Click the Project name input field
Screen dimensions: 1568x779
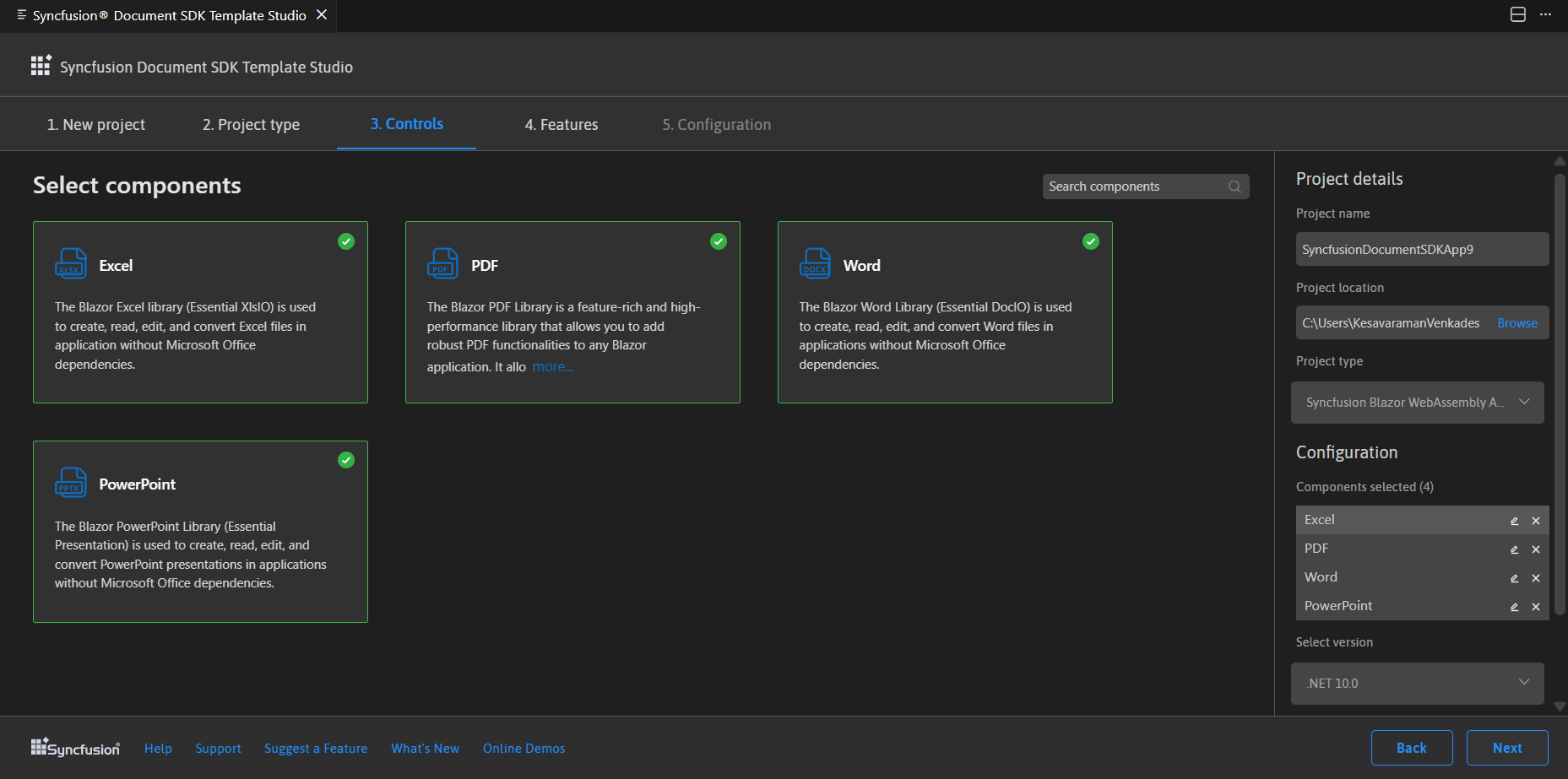1422,250
